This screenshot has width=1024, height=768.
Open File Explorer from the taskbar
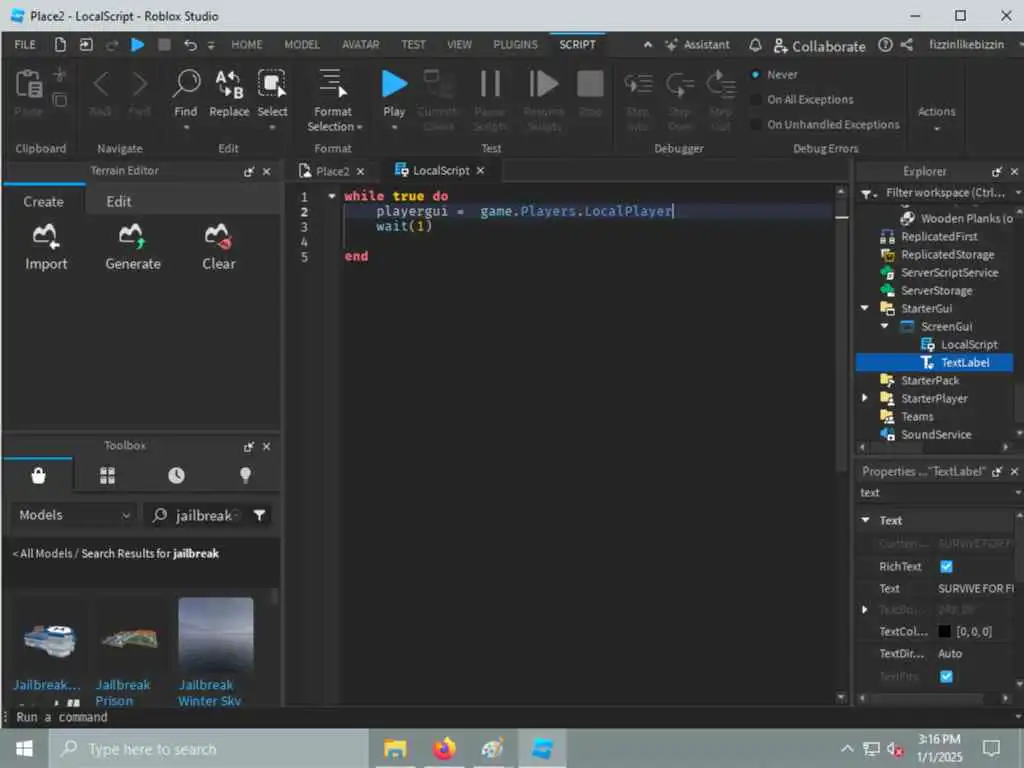pos(395,748)
